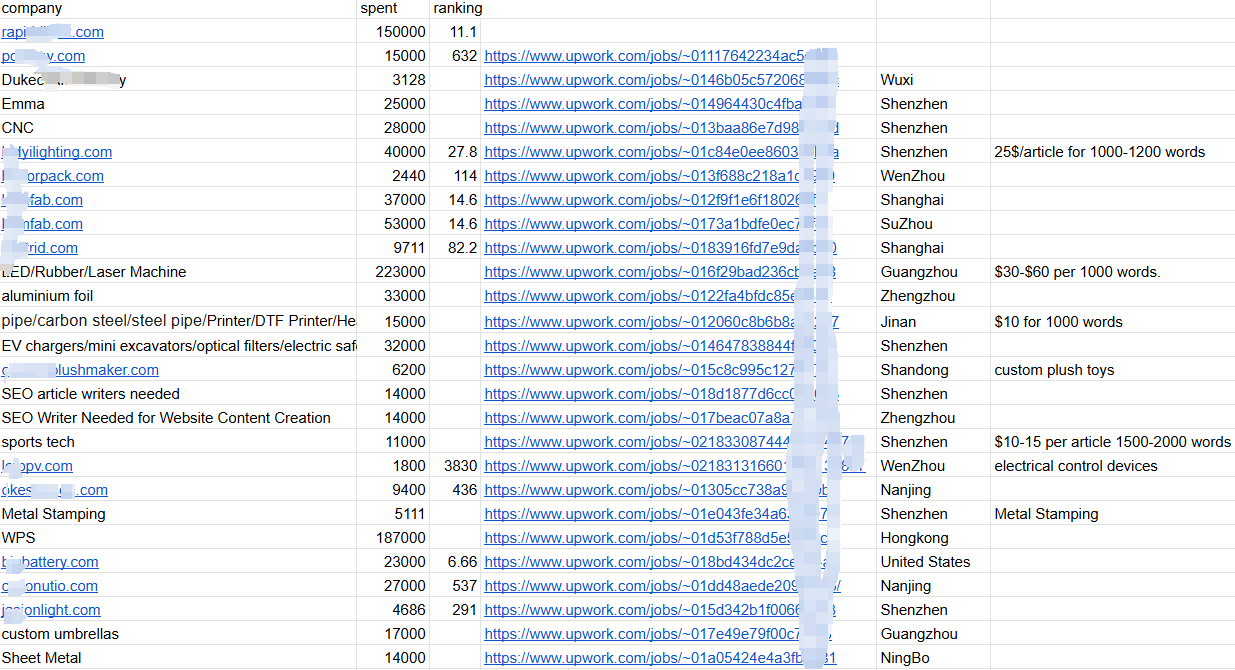Visit the Upwork job link for sports tech
The height and width of the screenshot is (670, 1235).
[667, 442]
